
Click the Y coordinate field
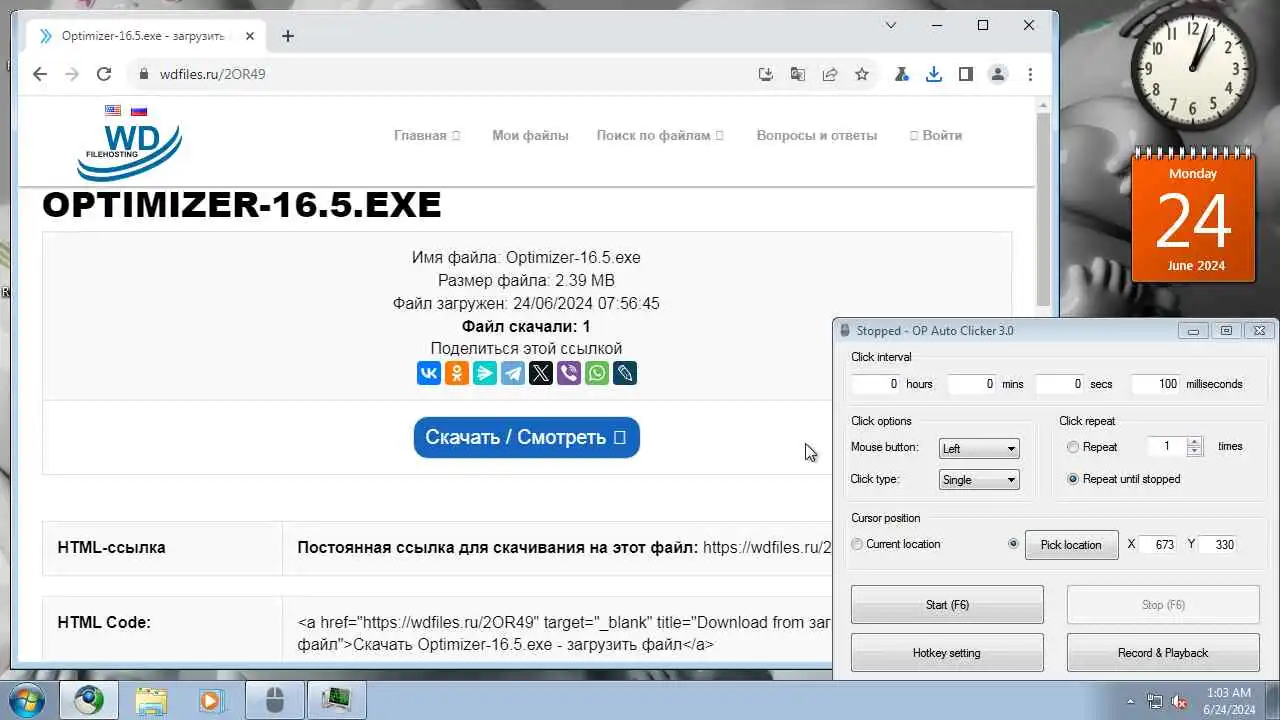pos(1217,545)
